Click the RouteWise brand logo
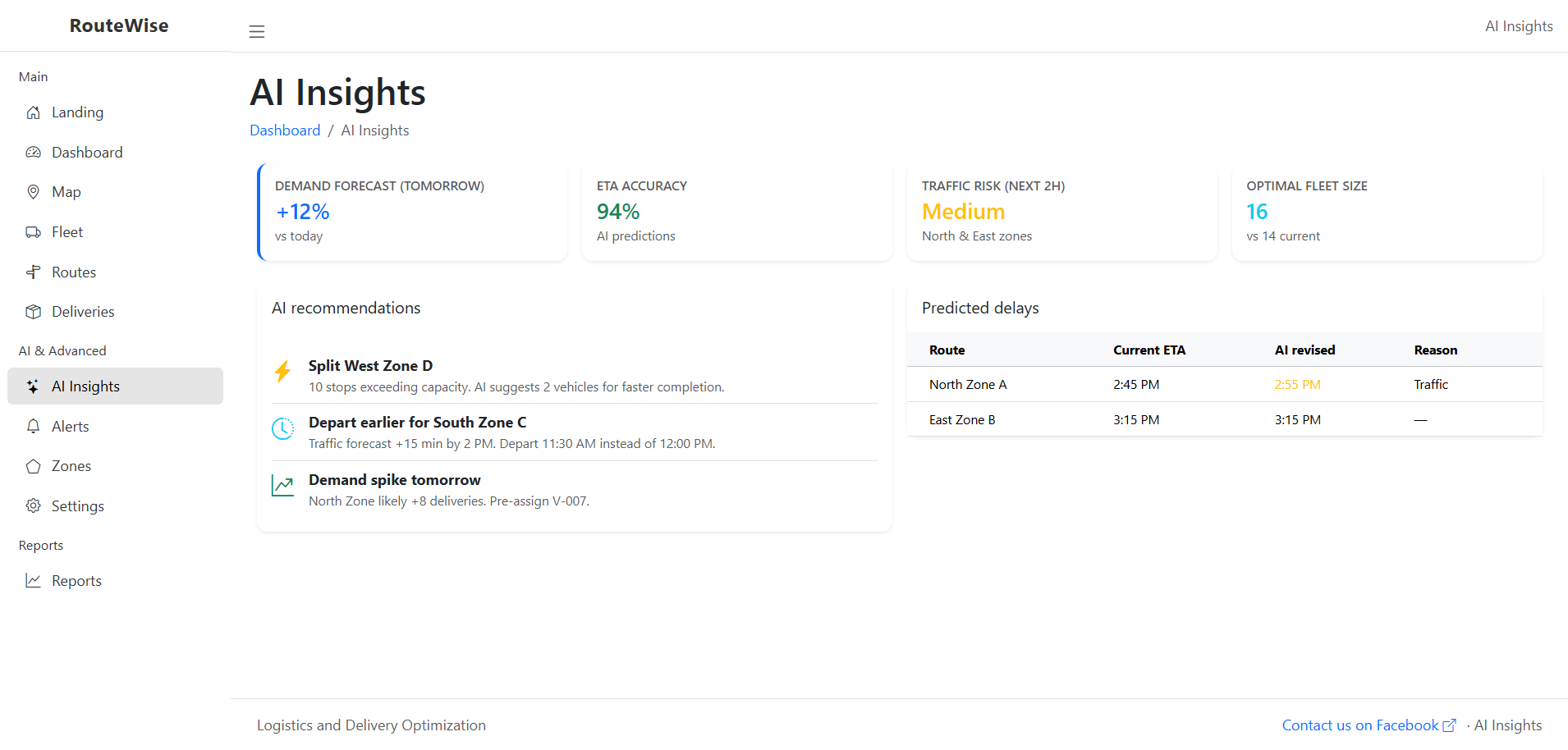This screenshot has height=750, width=1568. tap(119, 25)
